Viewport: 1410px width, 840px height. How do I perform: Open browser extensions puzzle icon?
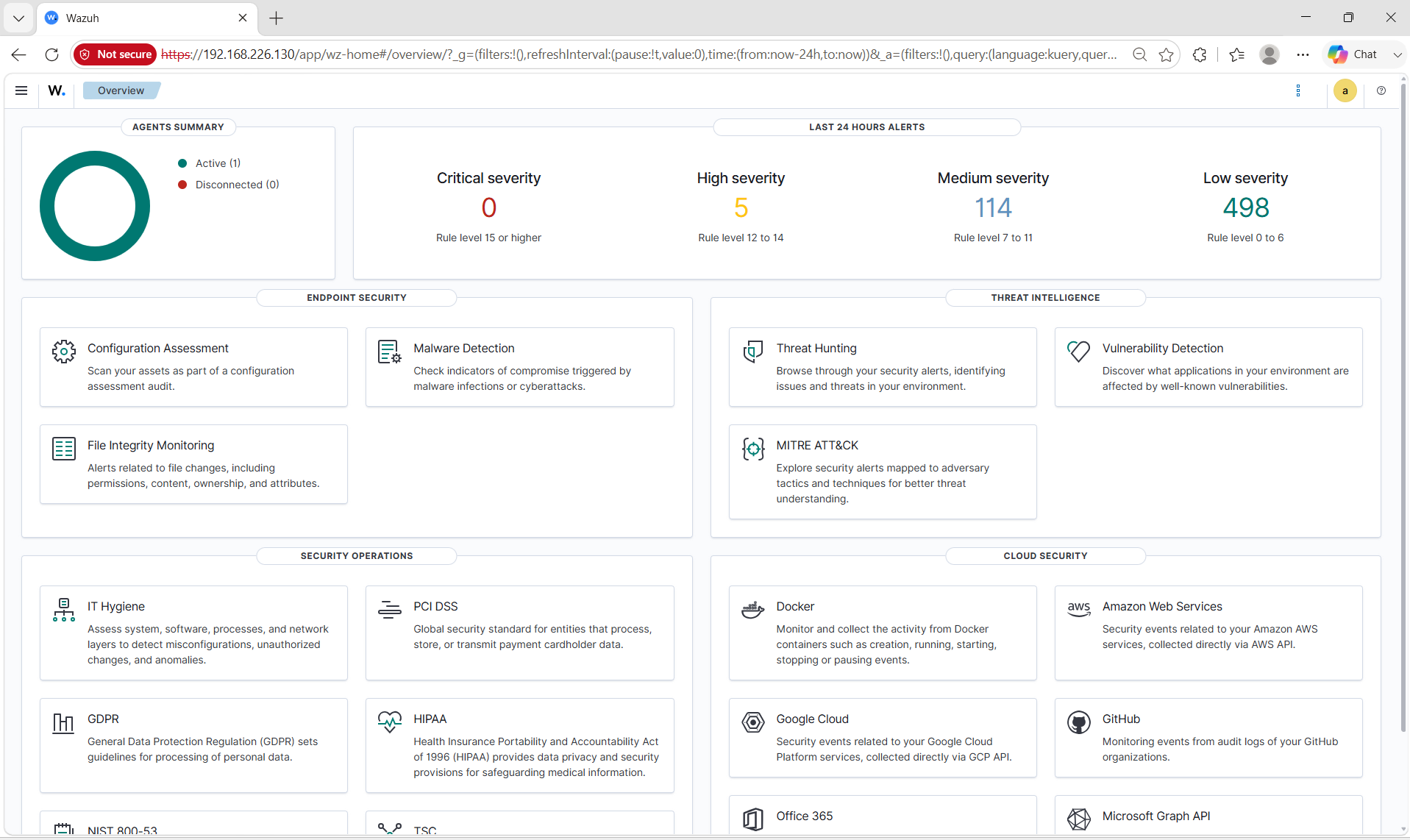tap(1200, 54)
